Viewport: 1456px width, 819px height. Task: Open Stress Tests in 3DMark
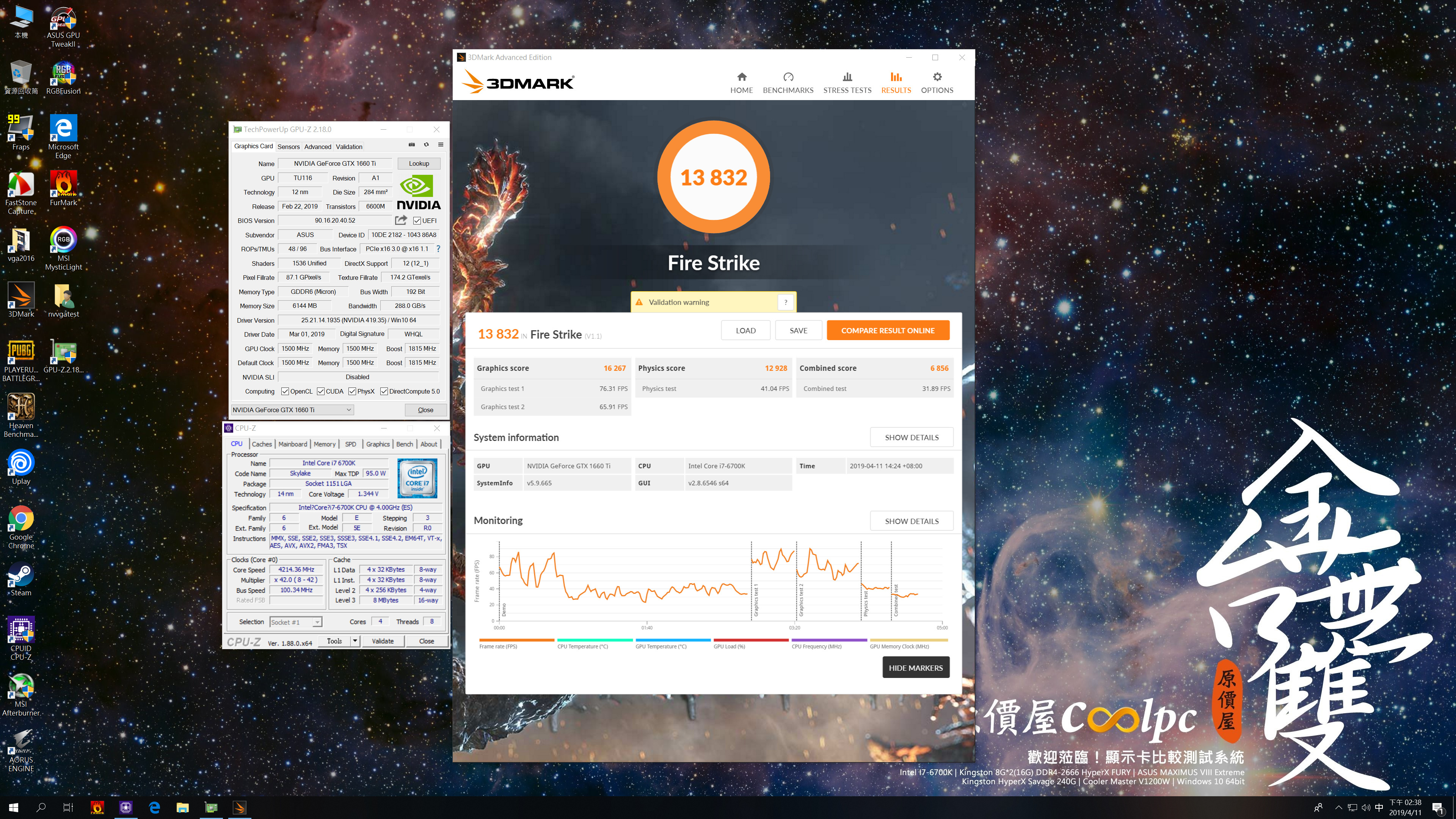[847, 83]
